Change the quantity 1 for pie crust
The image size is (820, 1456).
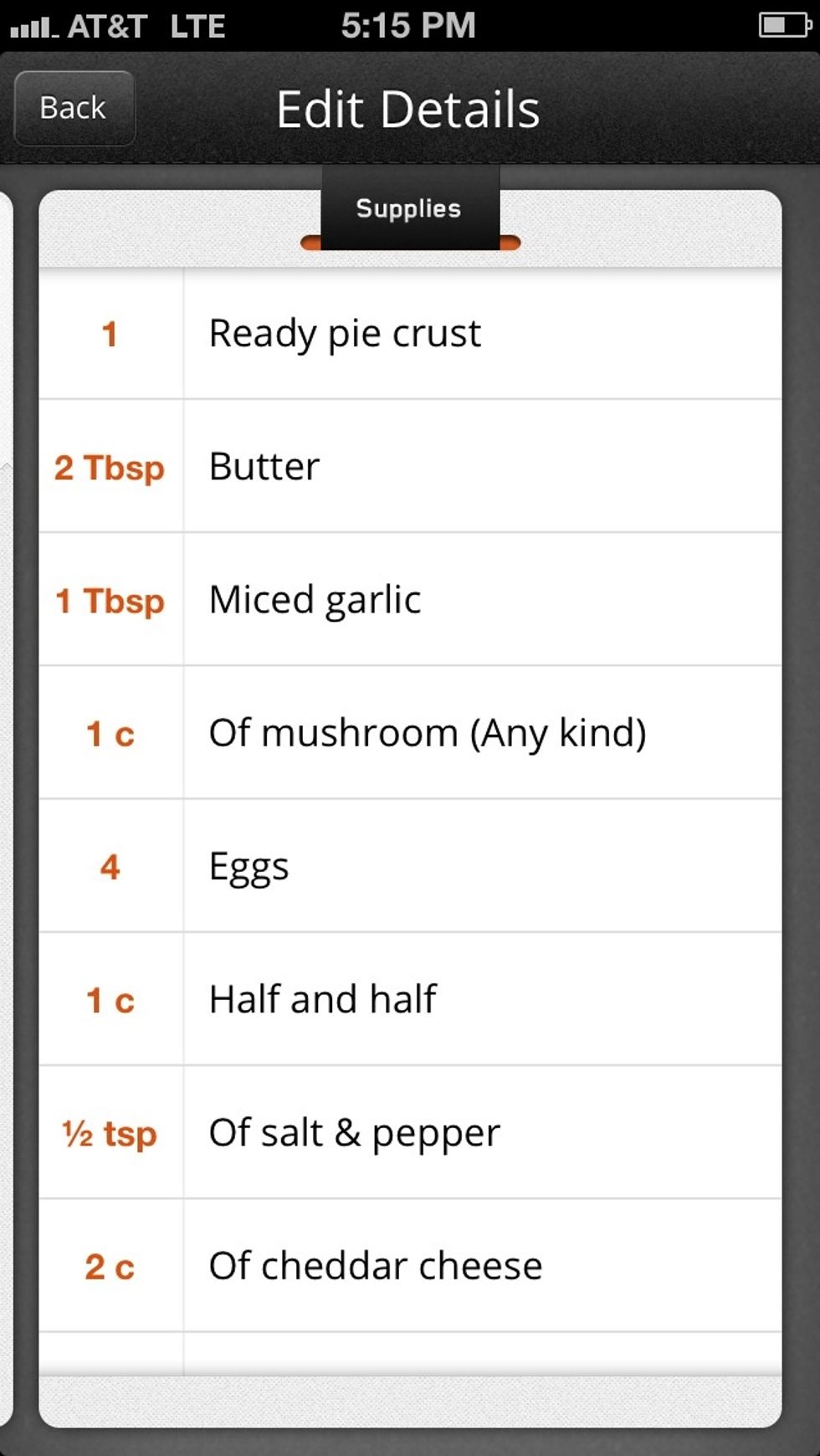pyautogui.click(x=110, y=334)
